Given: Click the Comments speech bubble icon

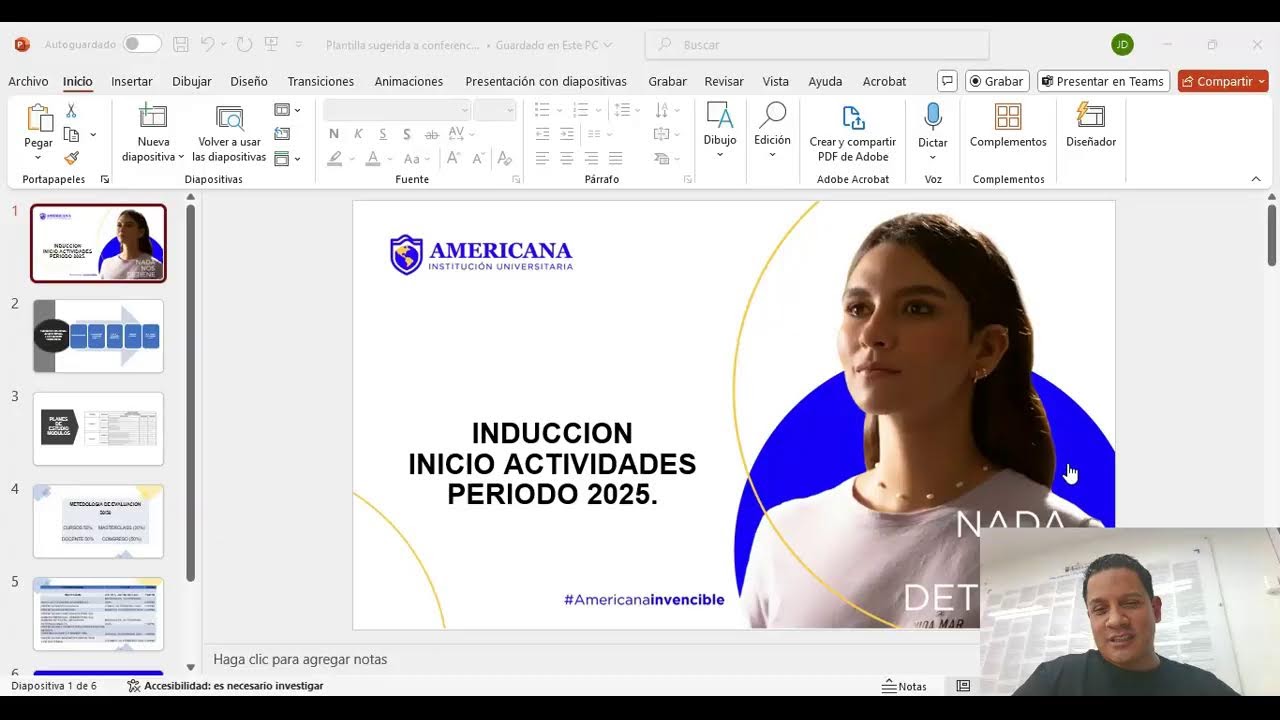Looking at the screenshot, I should [x=948, y=81].
